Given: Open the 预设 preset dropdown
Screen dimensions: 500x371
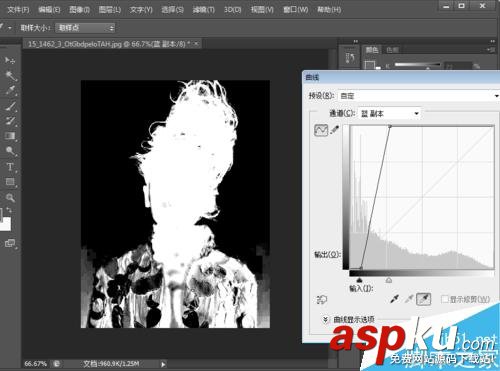Looking at the screenshot, I should tap(419, 96).
